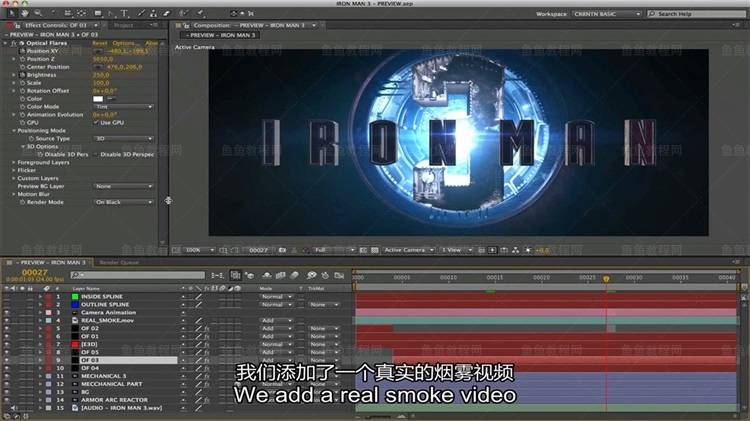This screenshot has width=750, height=421.
Task: Open the composition mini-flowchart in timeline
Action: tap(217, 276)
